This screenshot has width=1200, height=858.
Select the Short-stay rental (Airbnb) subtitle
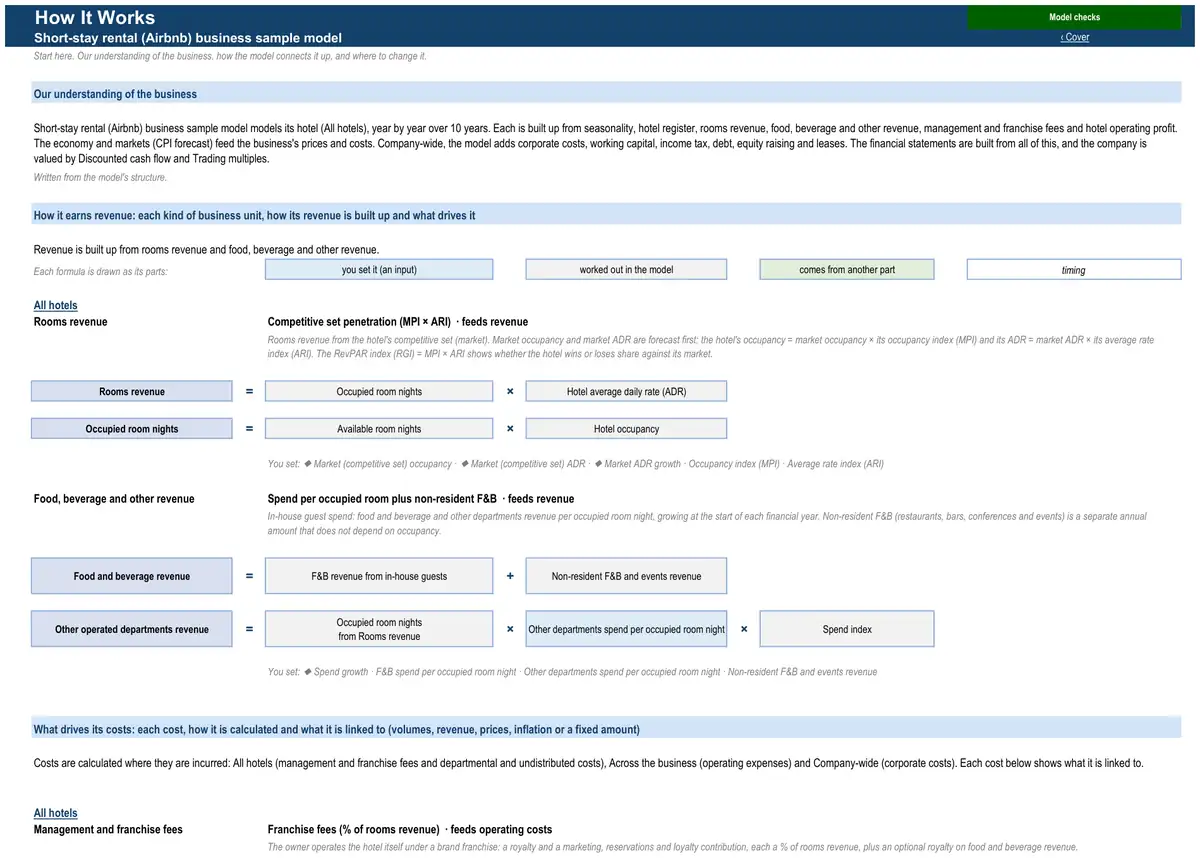(188, 37)
